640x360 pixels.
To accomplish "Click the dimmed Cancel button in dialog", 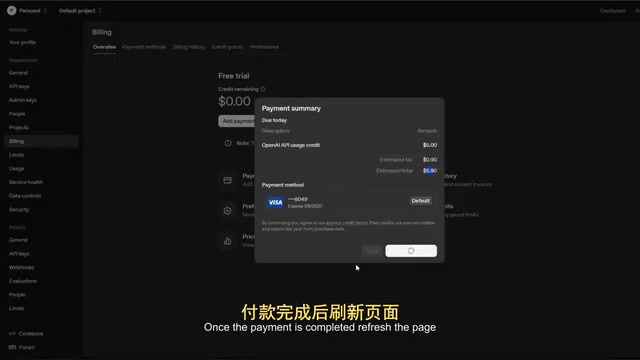I will pyautogui.click(x=372, y=251).
